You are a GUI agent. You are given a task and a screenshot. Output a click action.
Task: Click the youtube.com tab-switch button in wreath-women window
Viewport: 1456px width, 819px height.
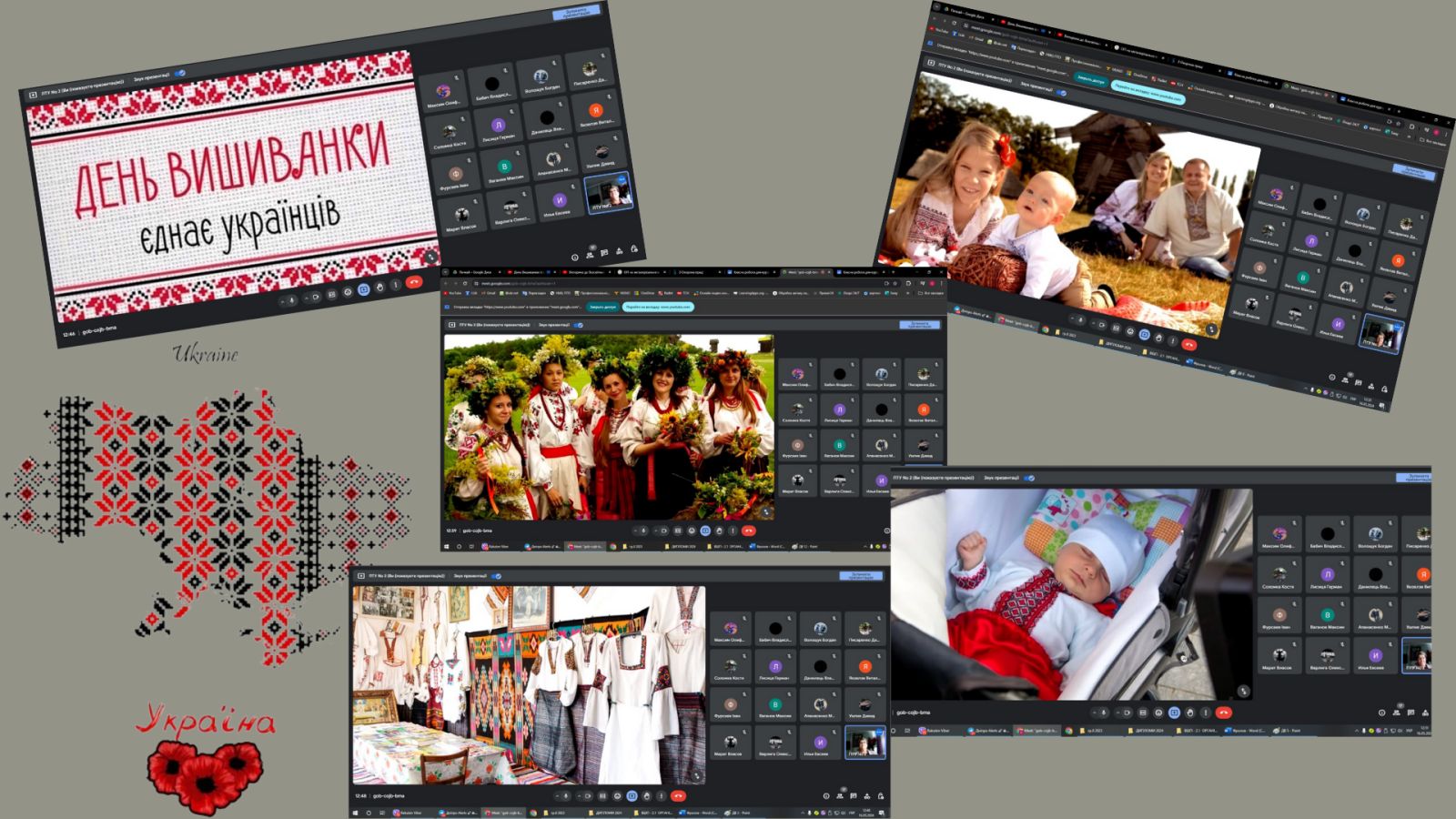click(658, 308)
